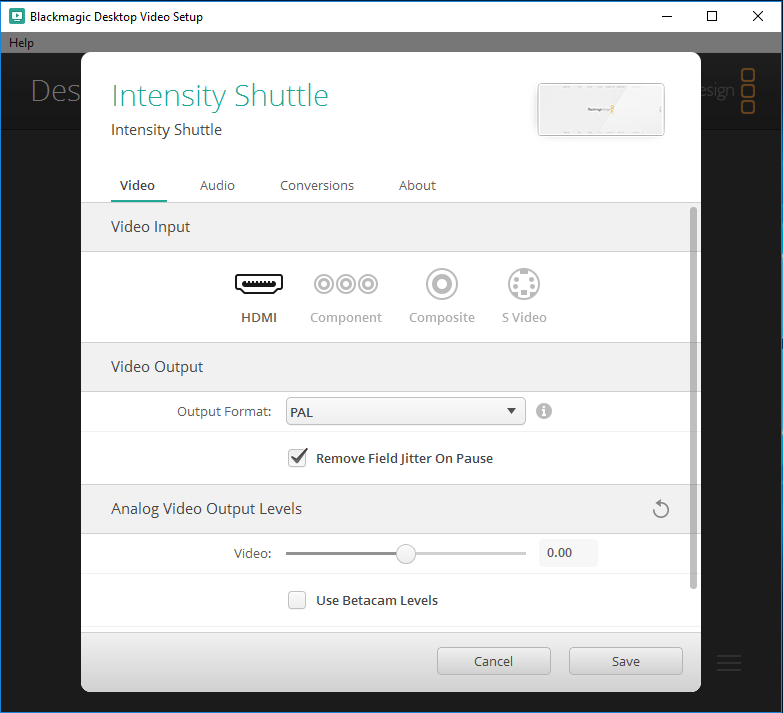783x713 pixels.
Task: Click the Output Format info icon
Action: pyautogui.click(x=544, y=411)
